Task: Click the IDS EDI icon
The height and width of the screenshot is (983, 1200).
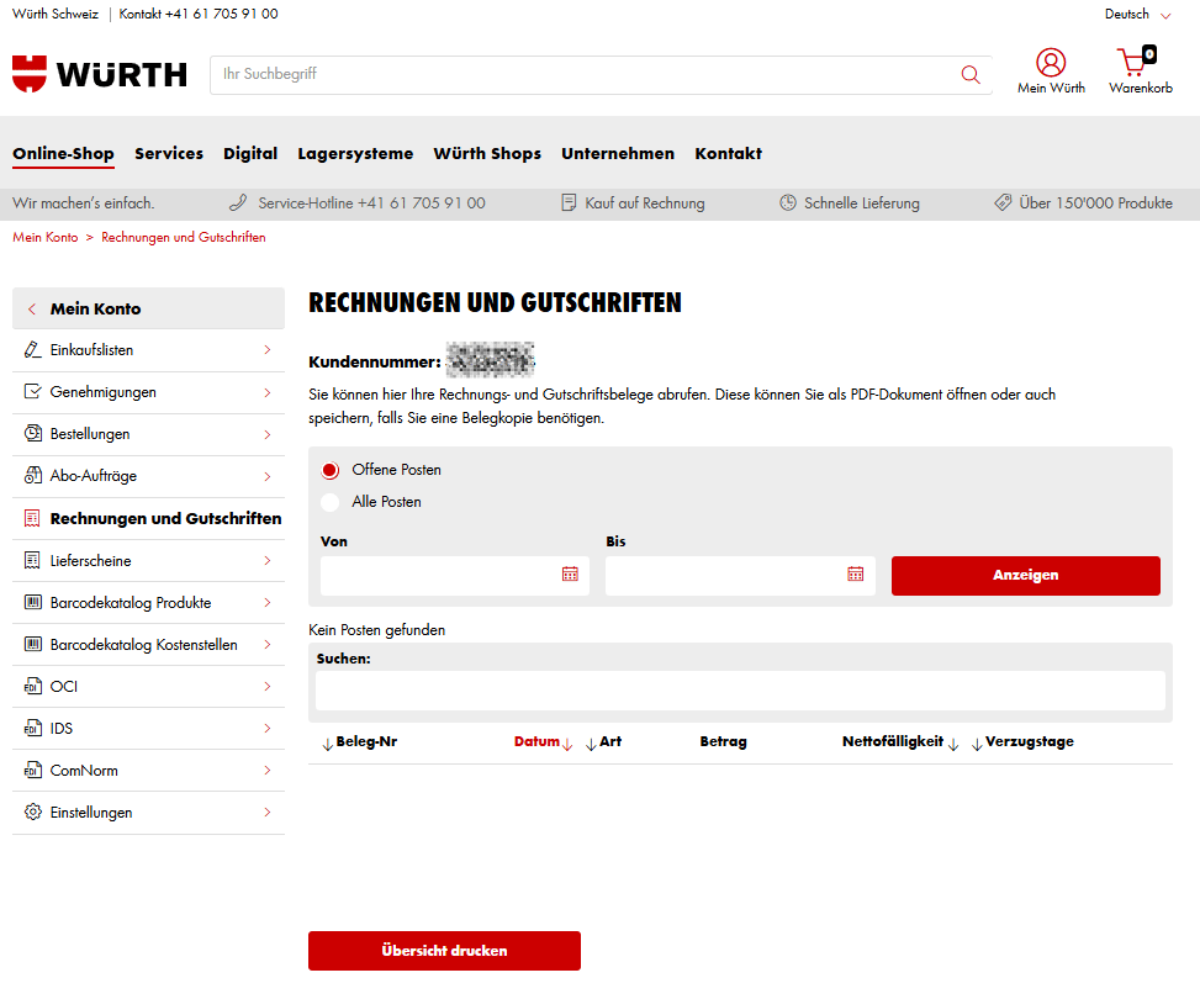Action: pos(32,729)
